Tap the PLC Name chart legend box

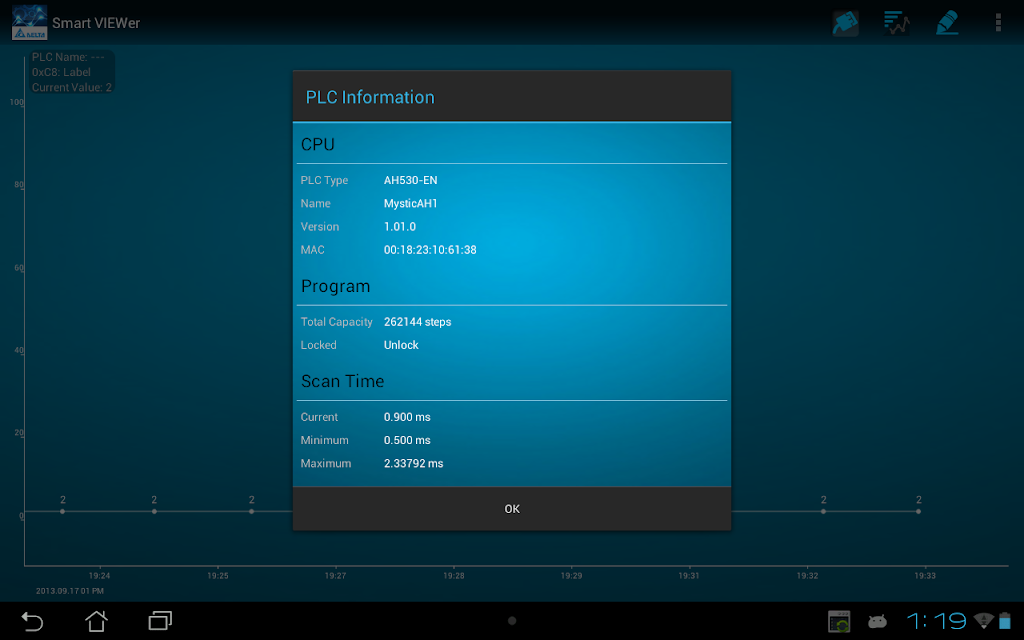[x=72, y=72]
